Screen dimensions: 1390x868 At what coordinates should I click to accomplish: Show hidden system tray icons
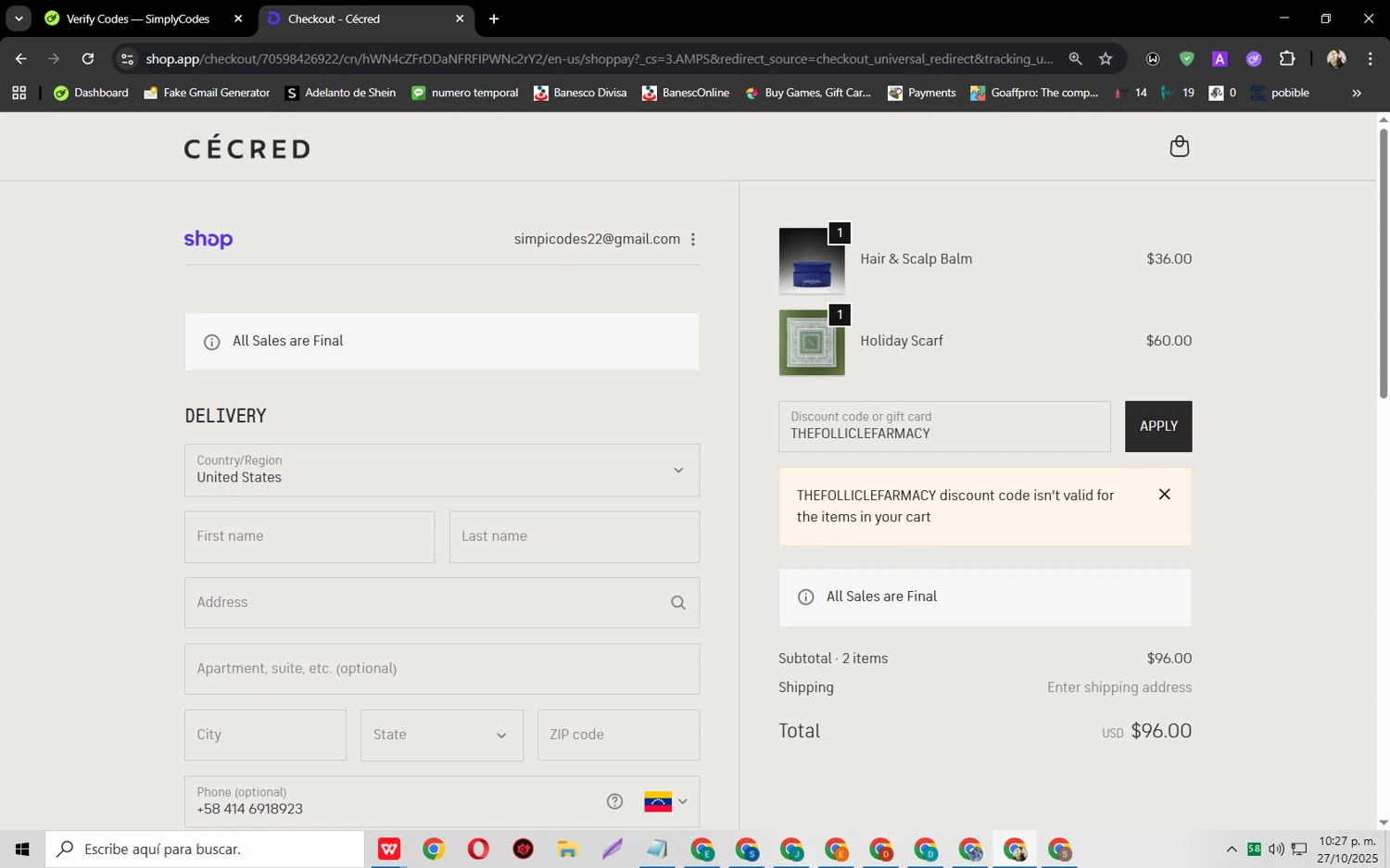[1232, 849]
